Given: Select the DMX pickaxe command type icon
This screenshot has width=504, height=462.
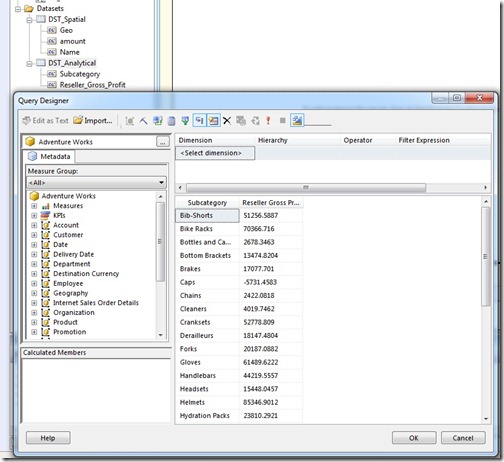Looking at the screenshot, I should click(143, 121).
